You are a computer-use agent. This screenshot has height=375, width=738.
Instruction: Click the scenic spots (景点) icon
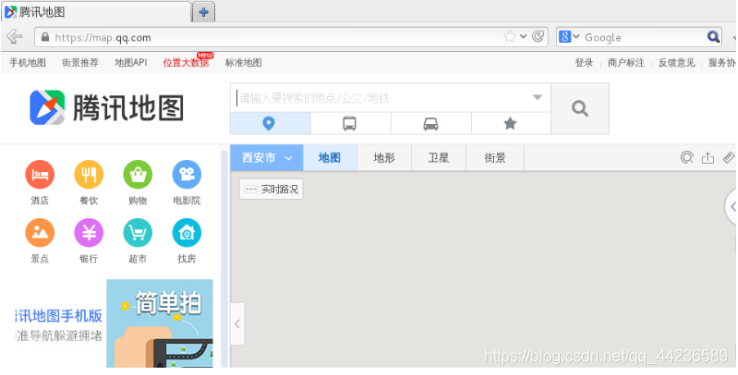point(40,233)
